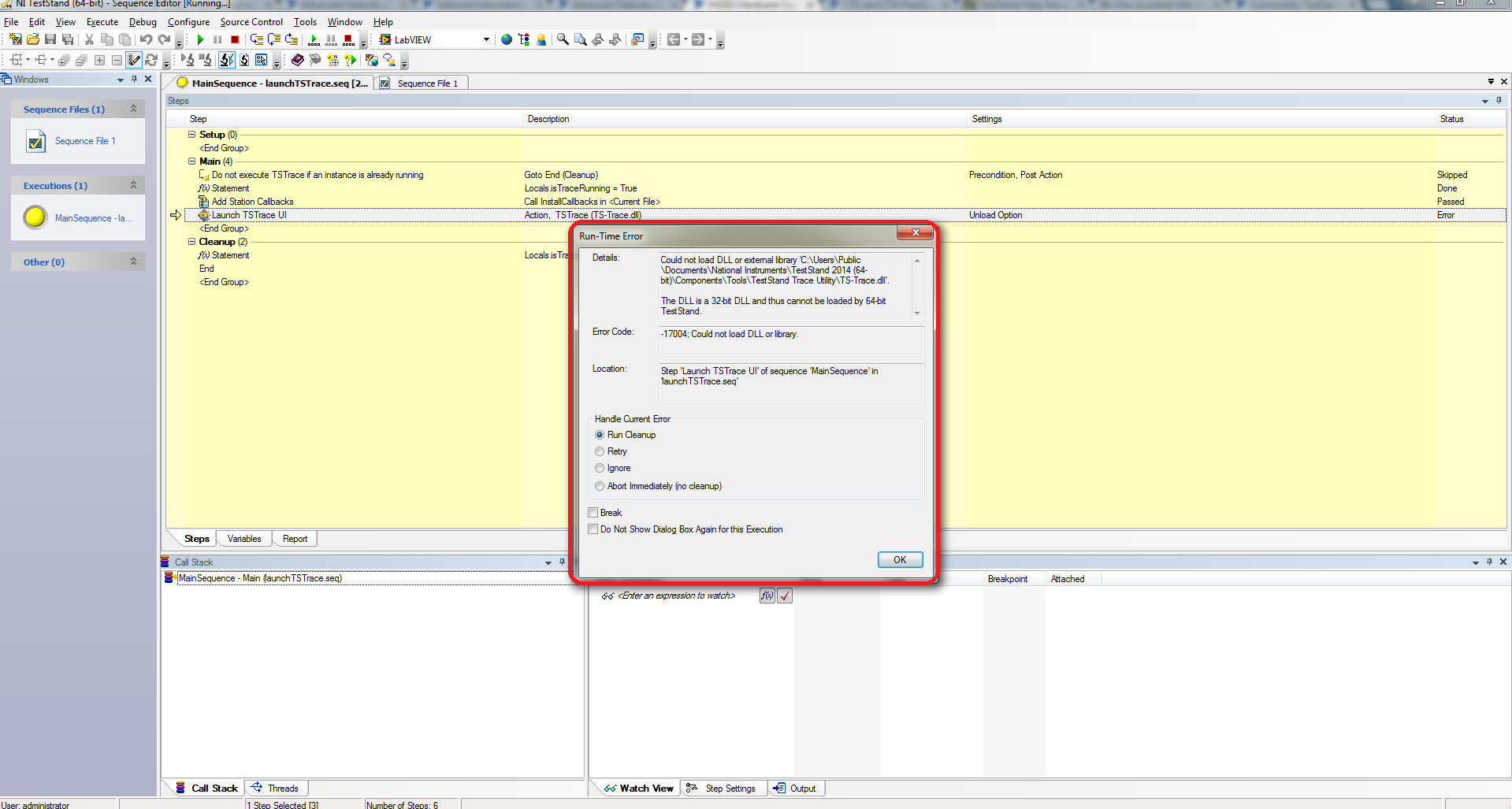Open the File menu
Image resolution: width=1512 pixels, height=809 pixels.
11,22
